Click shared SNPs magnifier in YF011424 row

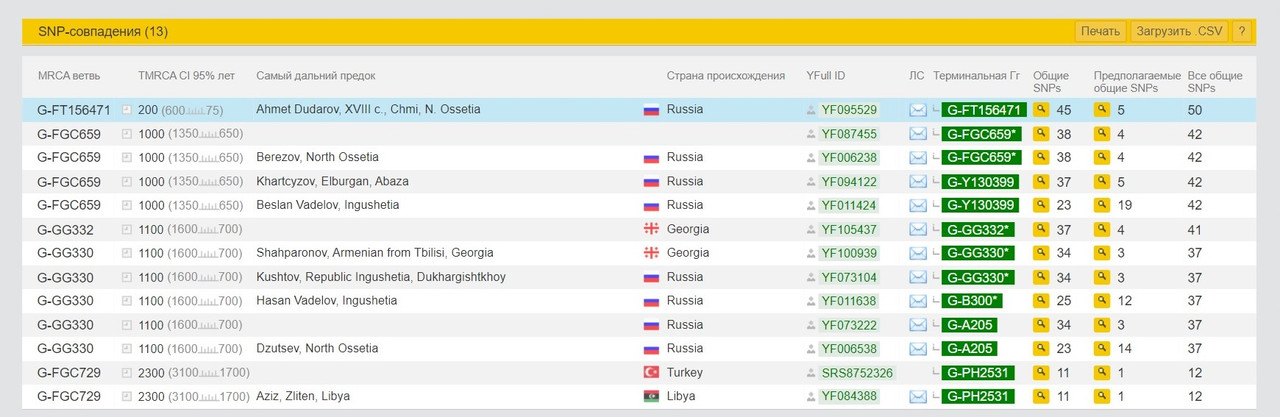coord(1041,205)
